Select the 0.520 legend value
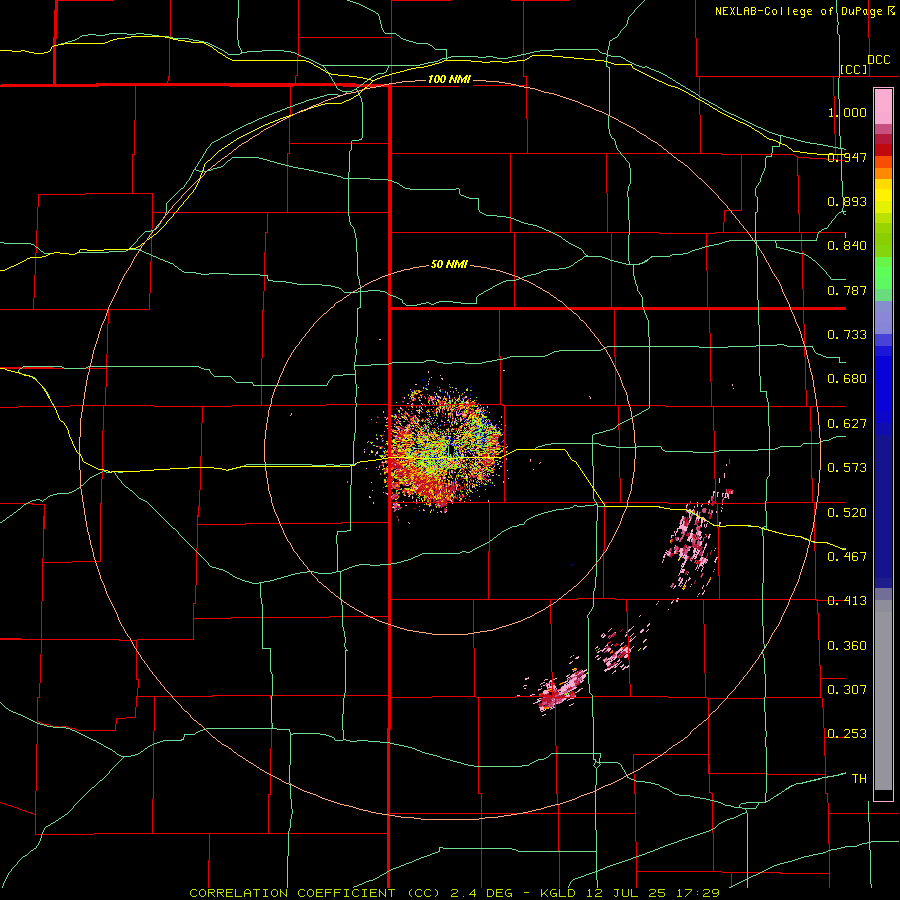This screenshot has width=900, height=900. [x=847, y=513]
